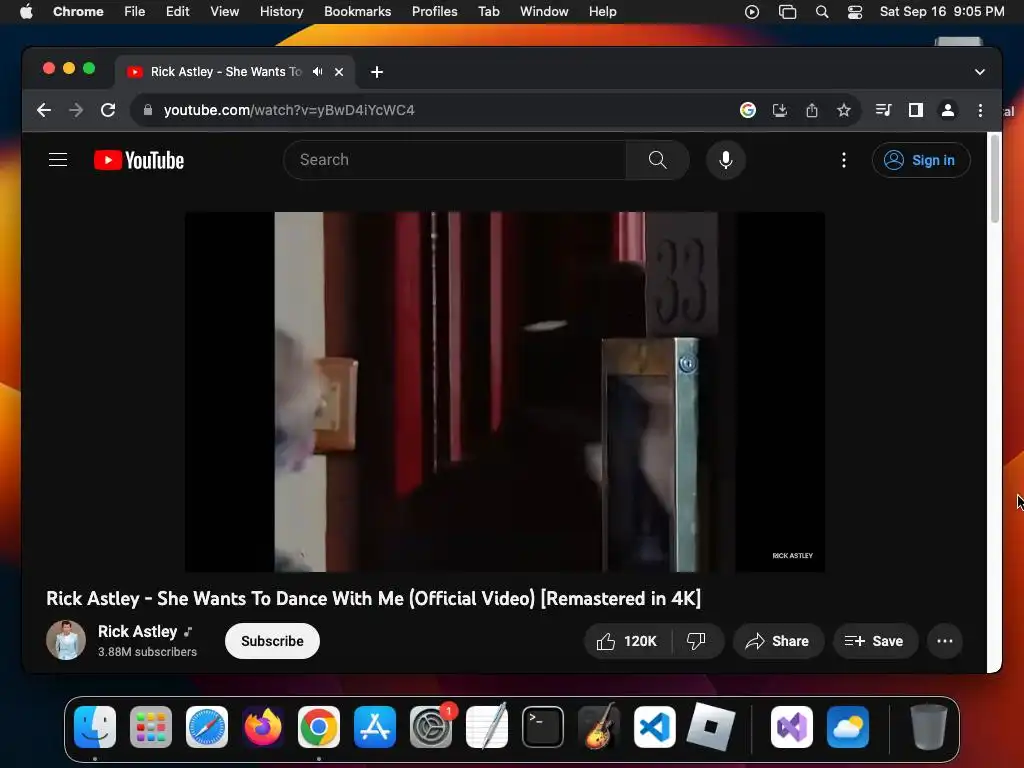
Task: Open the Chrome application menu
Action: [x=78, y=12]
